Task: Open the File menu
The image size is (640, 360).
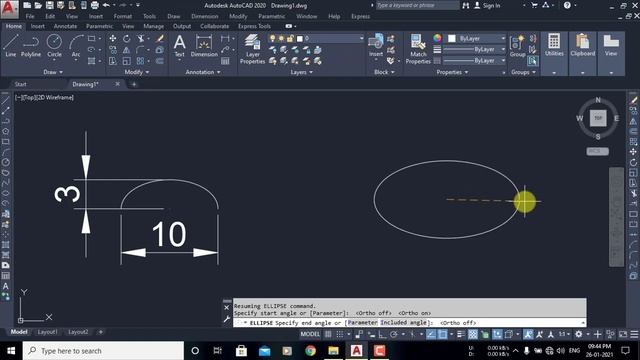Action: [x=30, y=16]
